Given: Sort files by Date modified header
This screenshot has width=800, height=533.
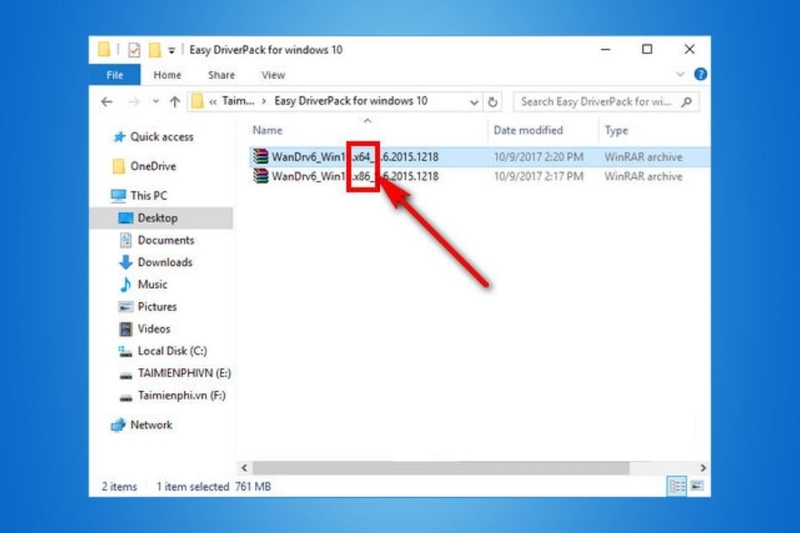Looking at the screenshot, I should (x=528, y=131).
